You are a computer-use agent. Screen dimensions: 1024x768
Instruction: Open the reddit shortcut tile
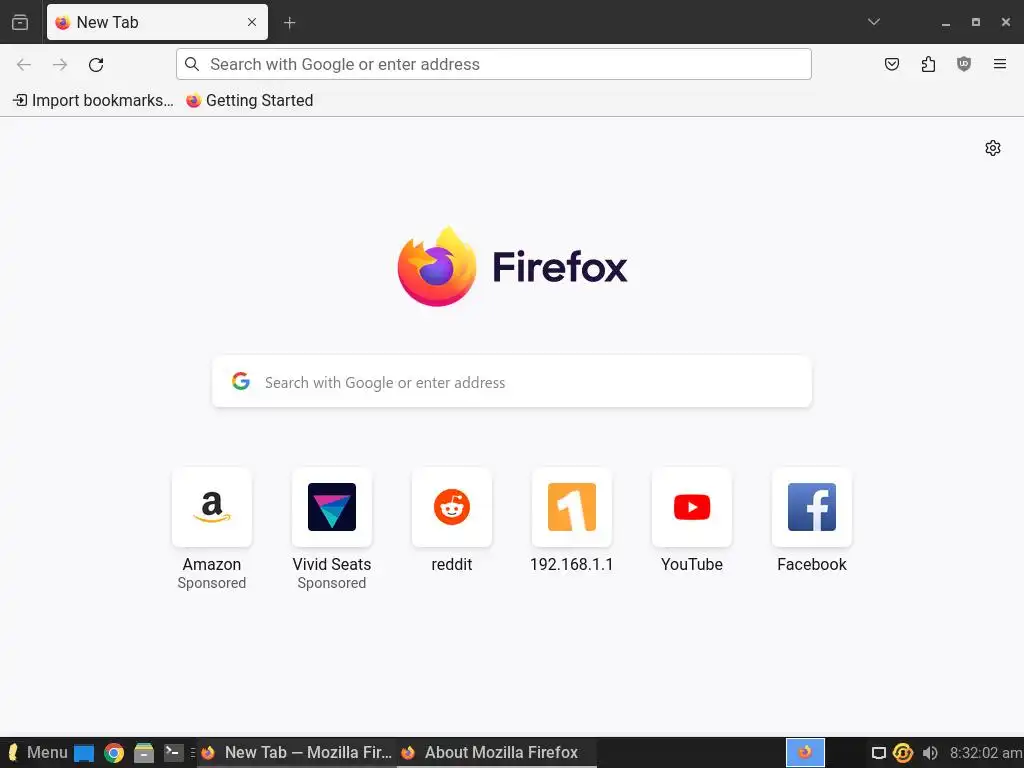point(452,507)
